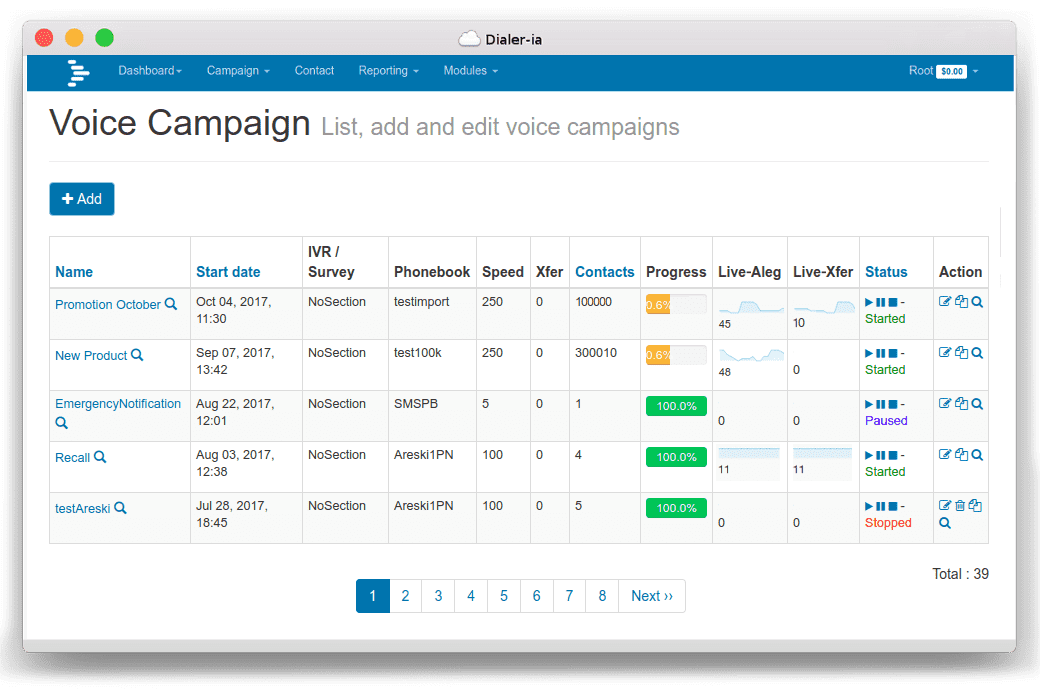Stop the New Product campaign
Image resolution: width=1040 pixels, height=697 pixels.
tap(893, 353)
